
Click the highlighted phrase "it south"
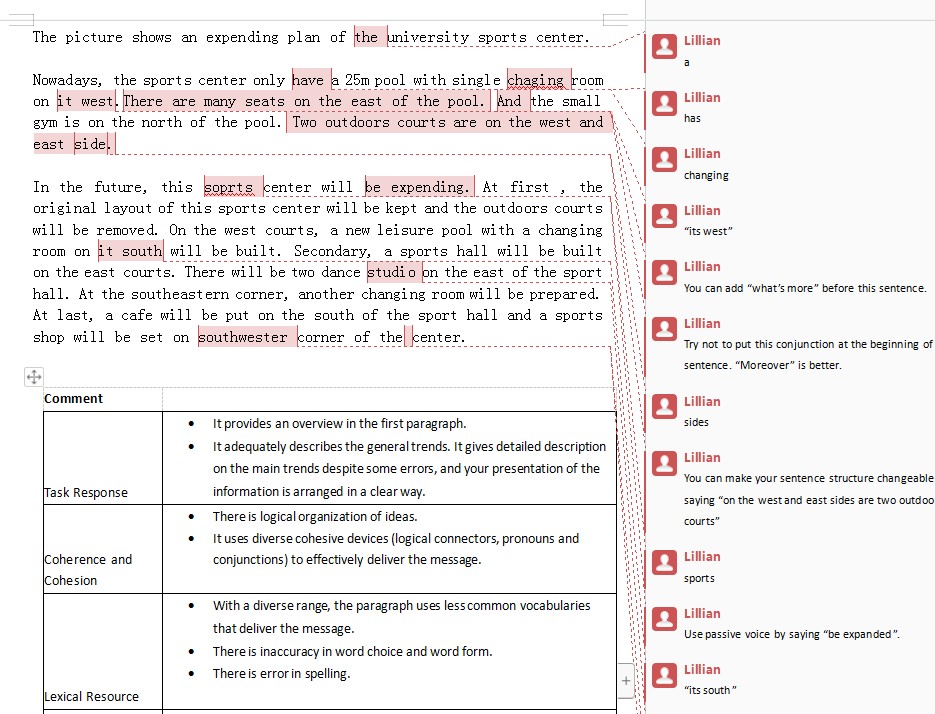click(x=130, y=251)
